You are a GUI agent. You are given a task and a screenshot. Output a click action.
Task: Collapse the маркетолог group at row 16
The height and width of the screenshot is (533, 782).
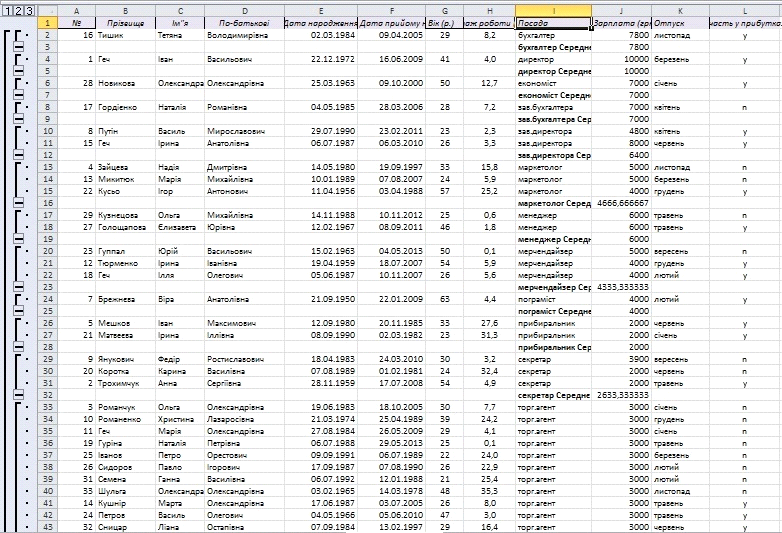click(x=18, y=203)
